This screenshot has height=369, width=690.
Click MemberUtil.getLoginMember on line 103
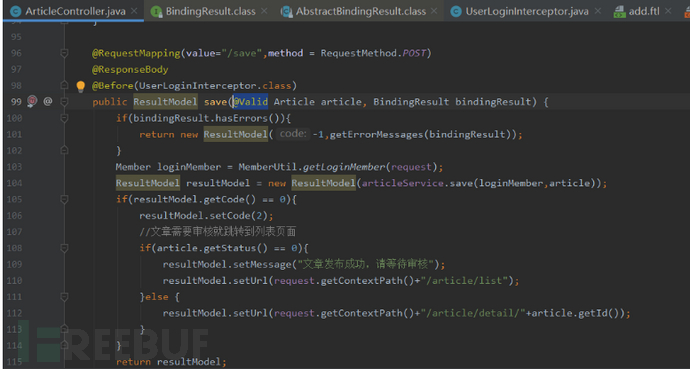point(312,167)
